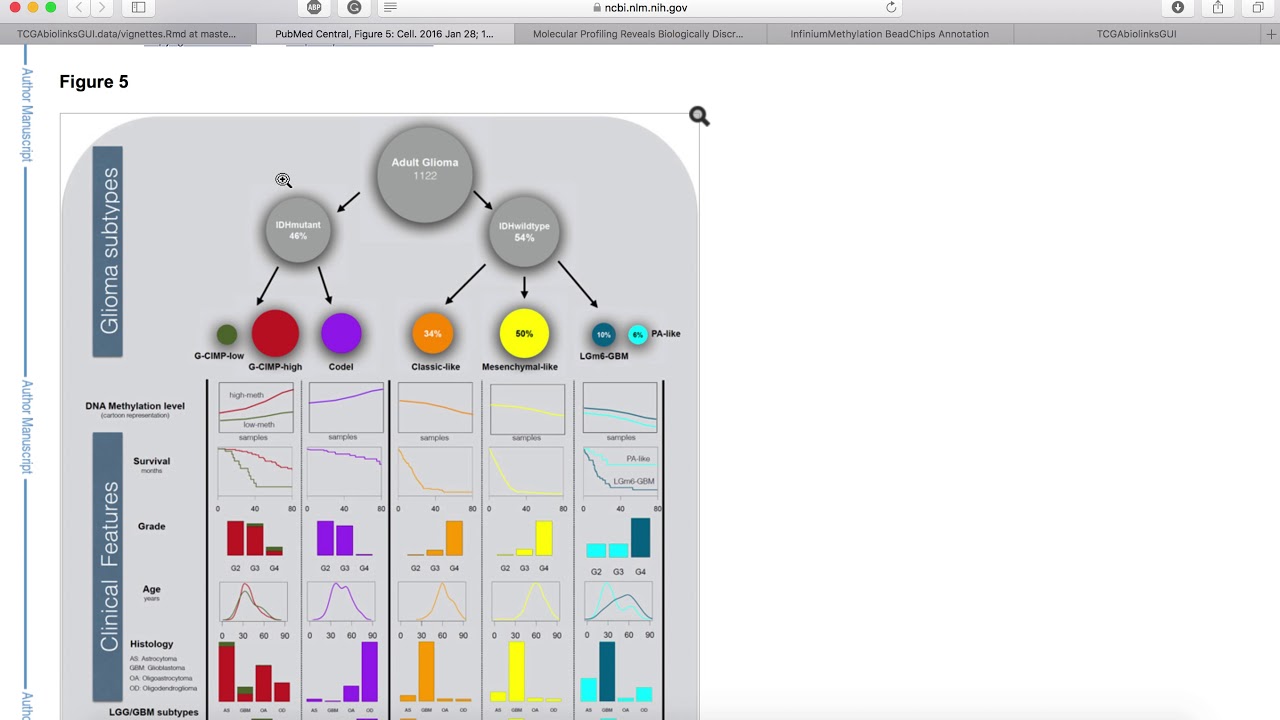This screenshot has width=1280, height=720.
Task: Click the 'Histology' row label
Action: pos(152,644)
